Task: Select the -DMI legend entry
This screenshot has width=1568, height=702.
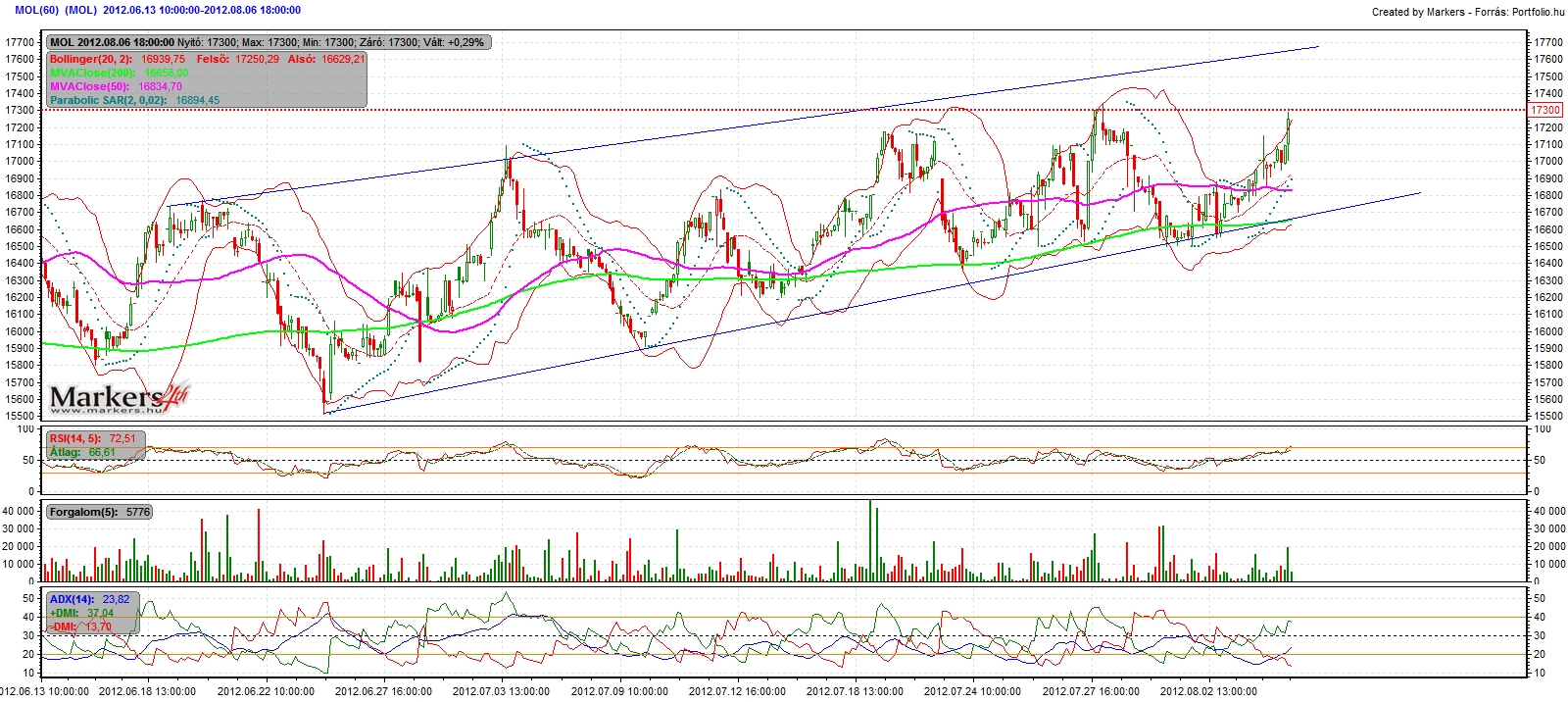Action: point(80,627)
